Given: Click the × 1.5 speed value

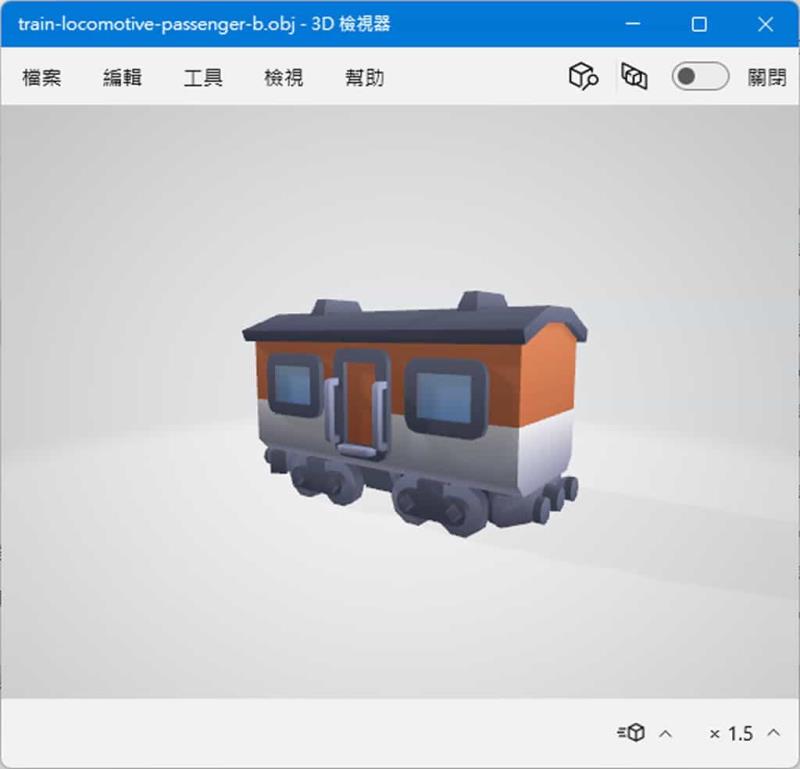Looking at the screenshot, I should 731,734.
